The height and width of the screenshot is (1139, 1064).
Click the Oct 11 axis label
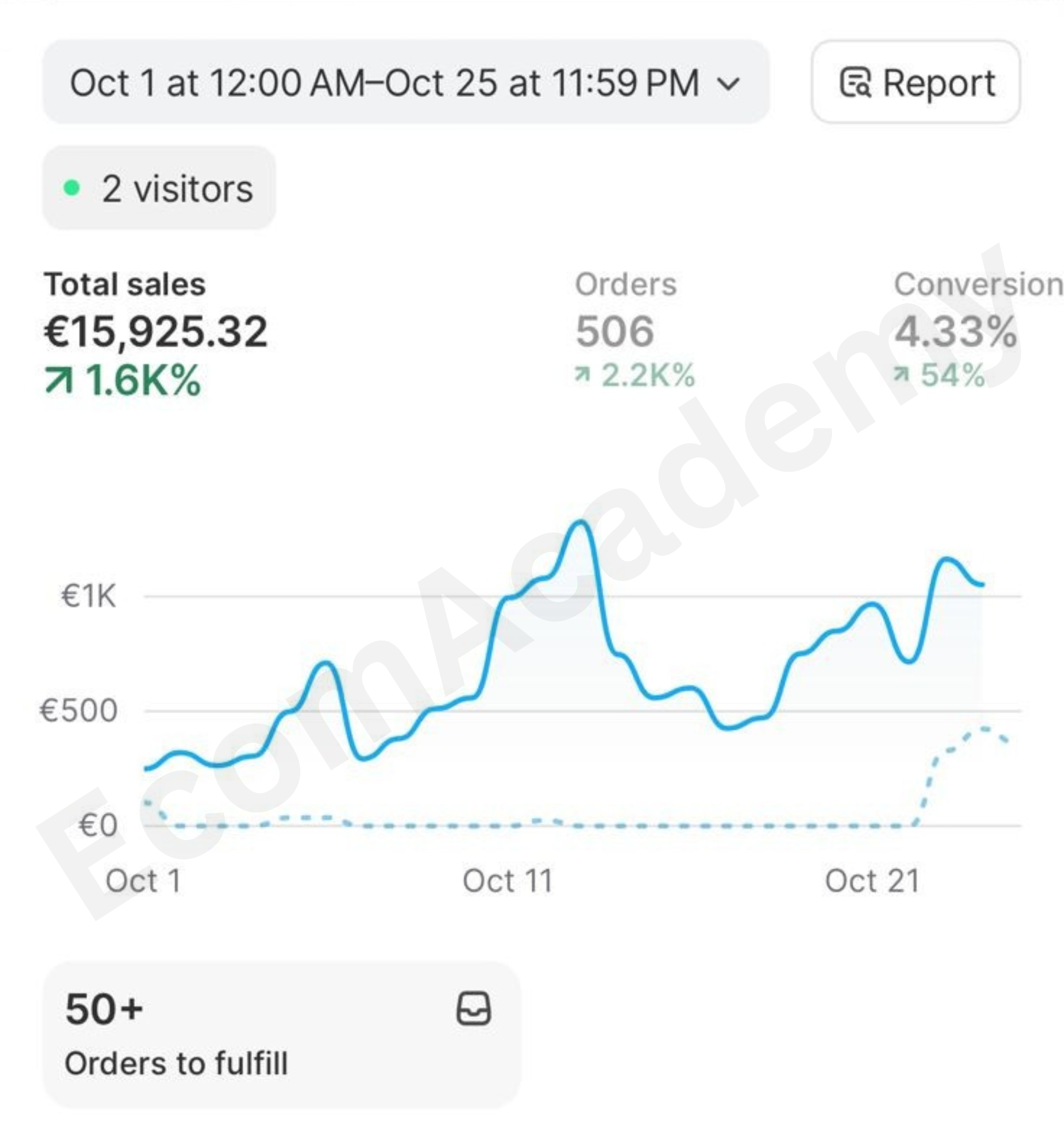507,880
